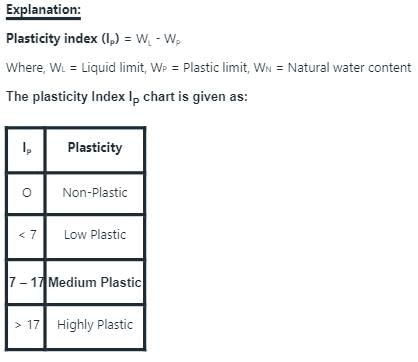Click the Low Plastic table cell

click(95, 236)
